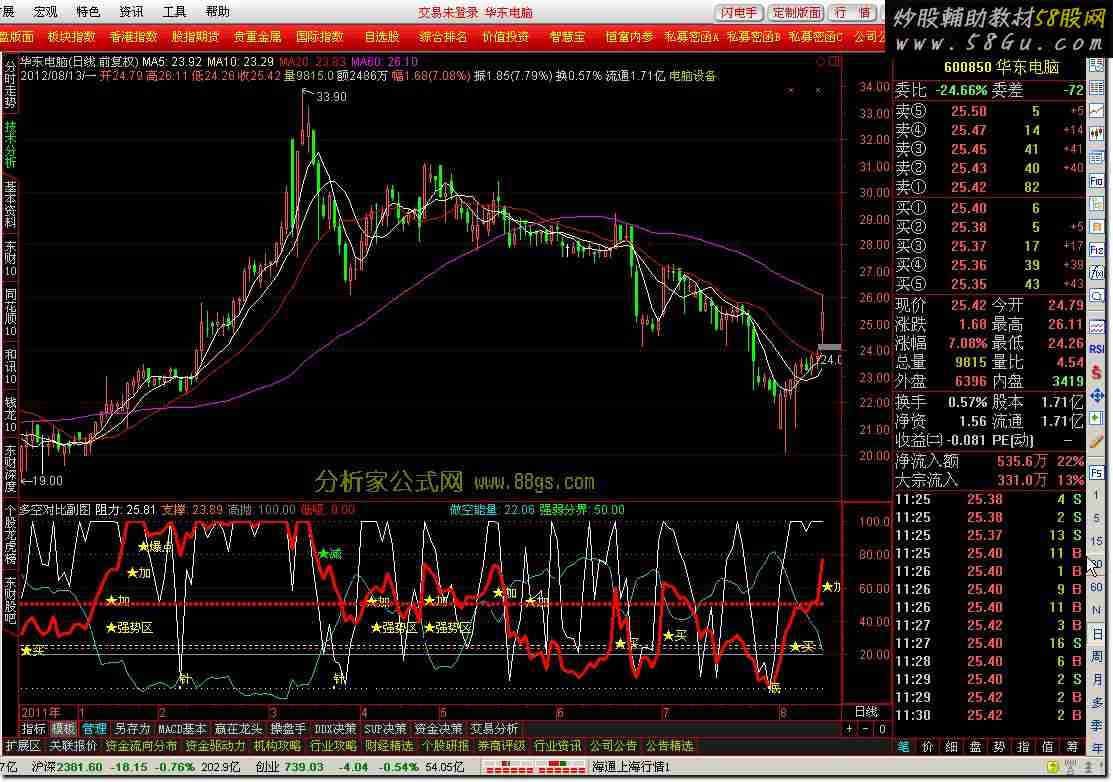Choose 资金决策 template
This screenshot has width=1113, height=782.
click(438, 729)
